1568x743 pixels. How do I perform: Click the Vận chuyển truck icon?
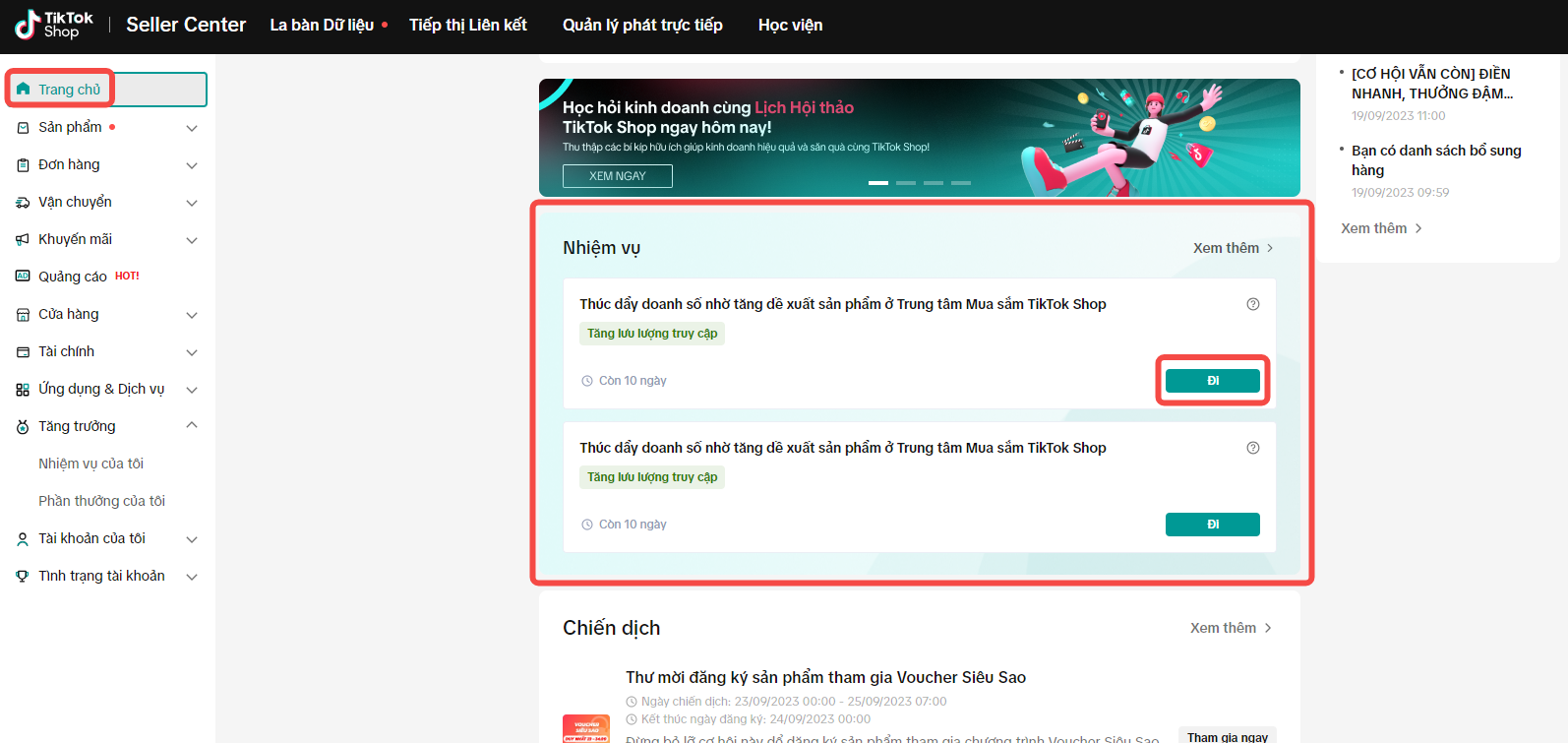pos(23,203)
